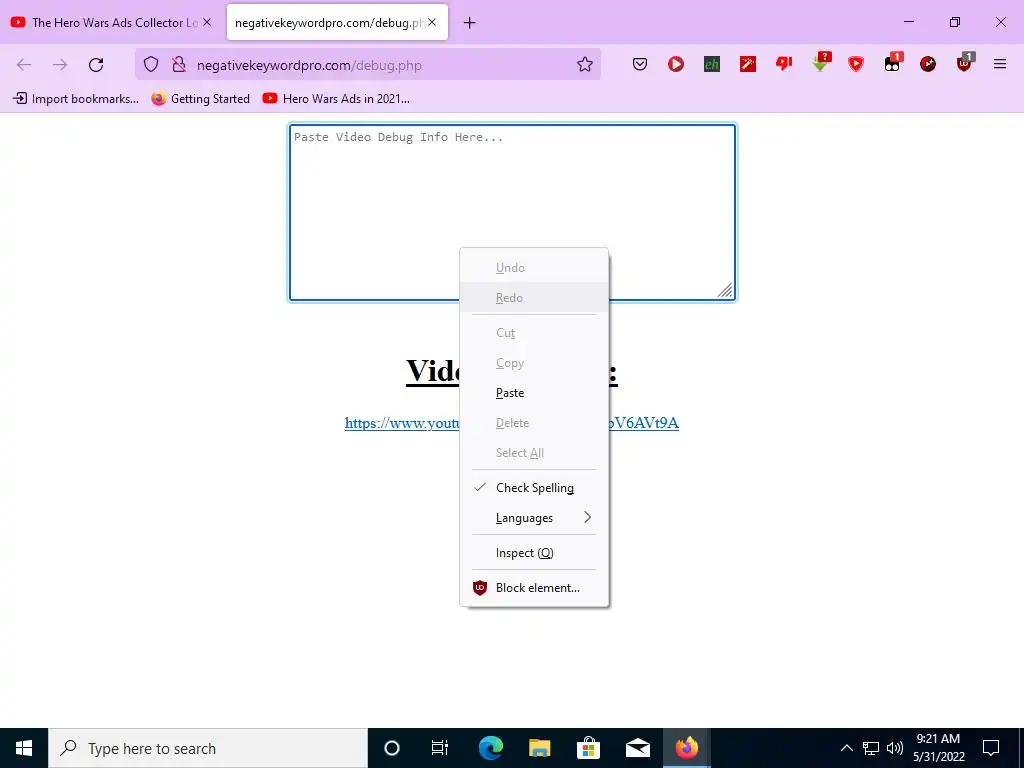Select the negativekeywordpro.com/debug.php tab
Viewport: 1024px width, 768px height.
[337, 22]
